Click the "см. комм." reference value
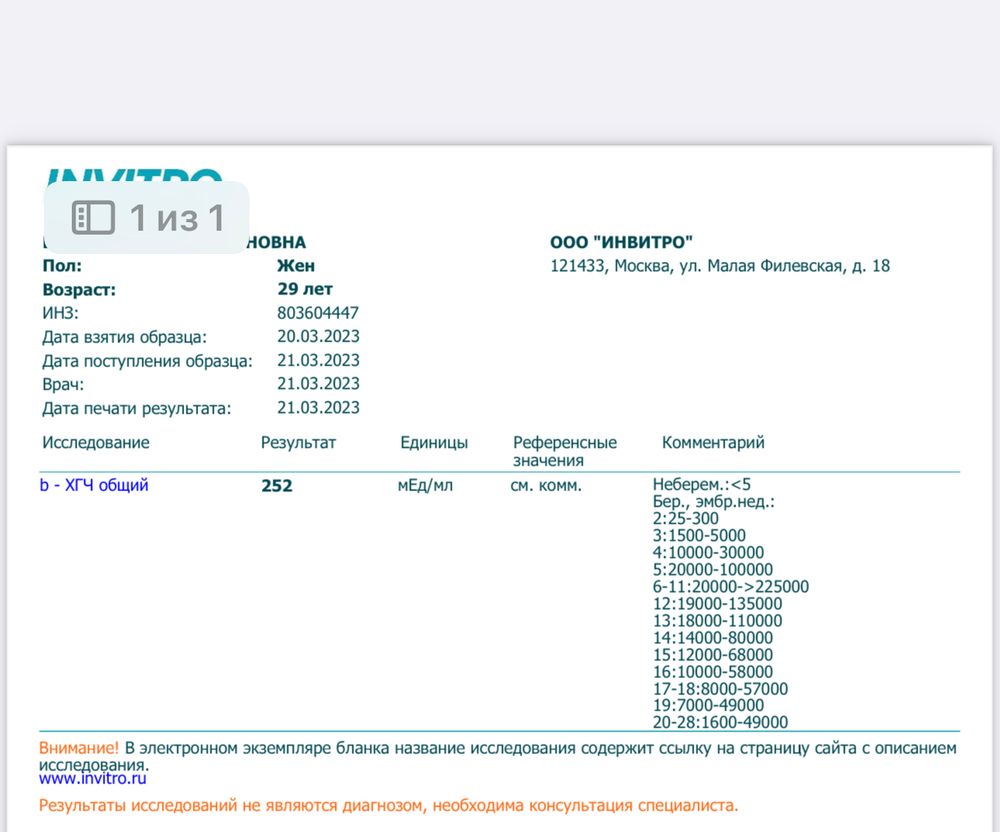 click(545, 486)
